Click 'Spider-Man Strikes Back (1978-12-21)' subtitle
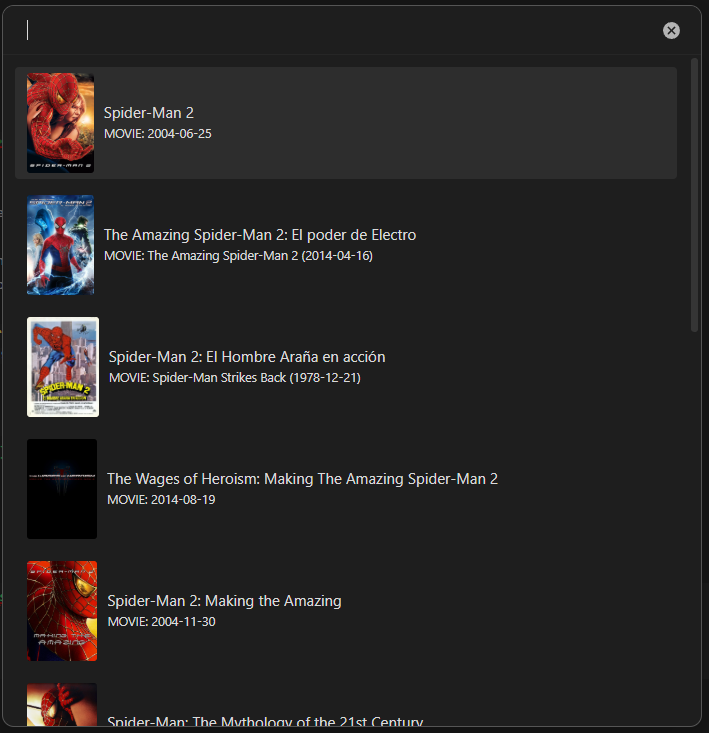This screenshot has width=709, height=733. click(x=257, y=378)
